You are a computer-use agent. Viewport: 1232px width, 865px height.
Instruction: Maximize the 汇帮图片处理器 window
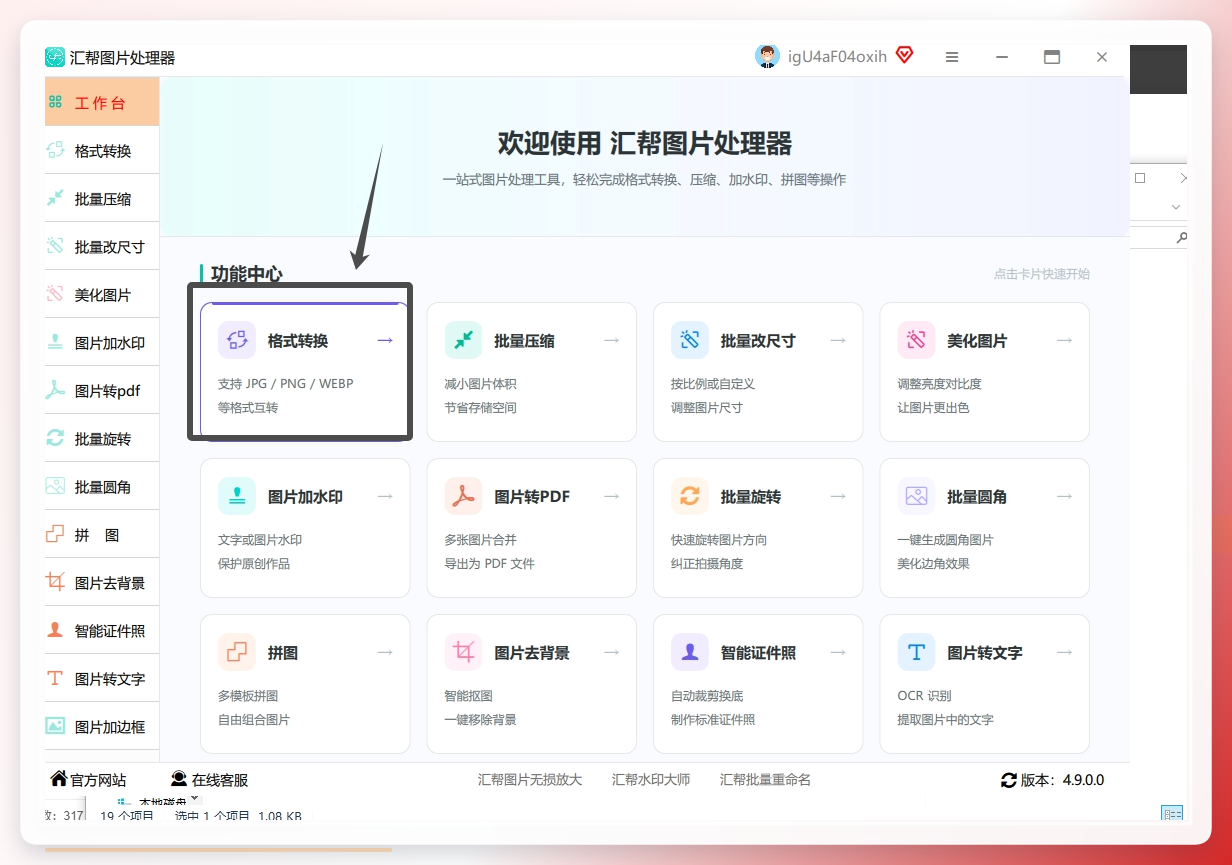1052,57
